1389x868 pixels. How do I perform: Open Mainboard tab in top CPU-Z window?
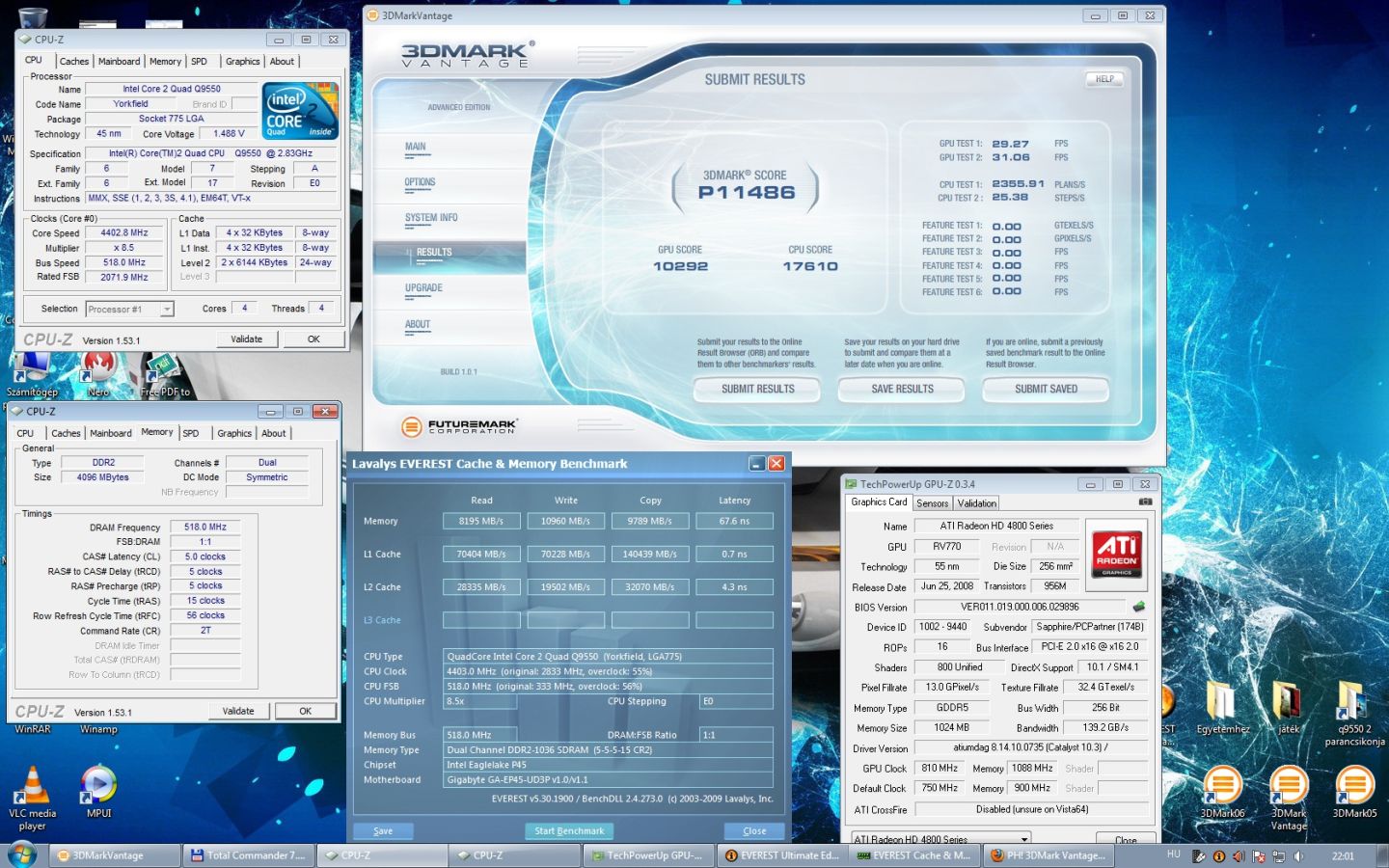click(x=119, y=61)
